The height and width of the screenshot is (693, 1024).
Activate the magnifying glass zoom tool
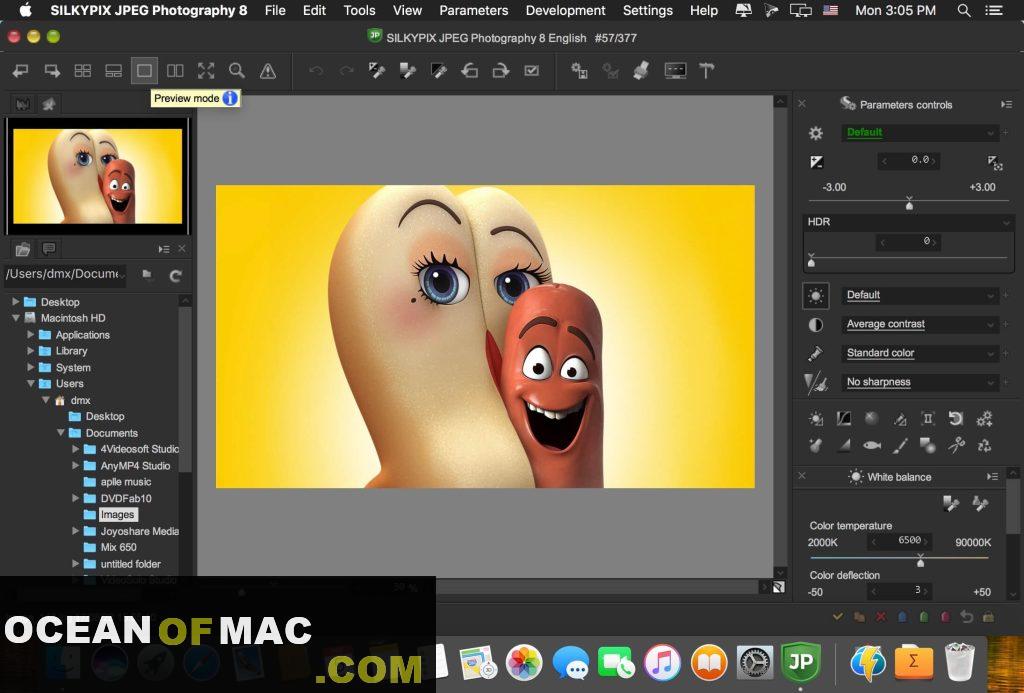(236, 71)
